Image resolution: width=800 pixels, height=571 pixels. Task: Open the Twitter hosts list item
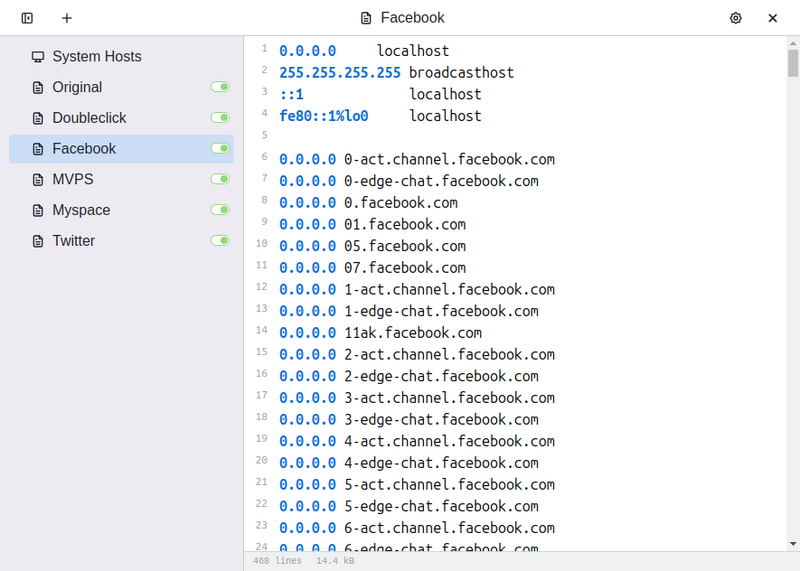tap(121, 241)
